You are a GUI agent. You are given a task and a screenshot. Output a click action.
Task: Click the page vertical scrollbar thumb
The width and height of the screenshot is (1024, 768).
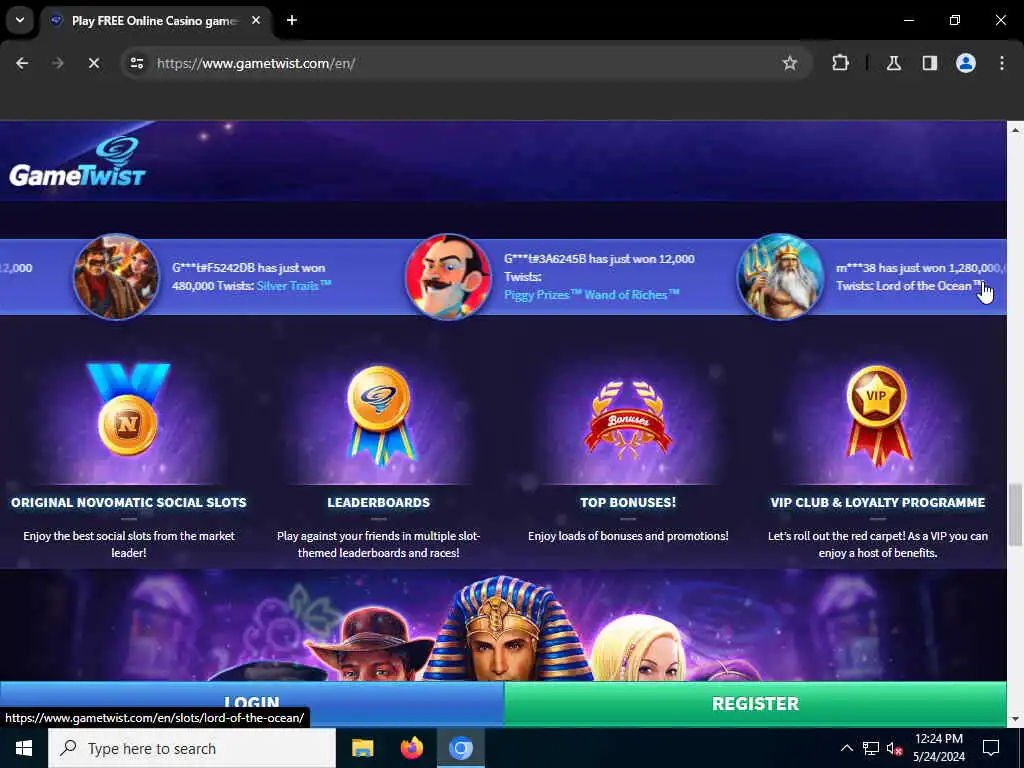pyautogui.click(x=1015, y=515)
